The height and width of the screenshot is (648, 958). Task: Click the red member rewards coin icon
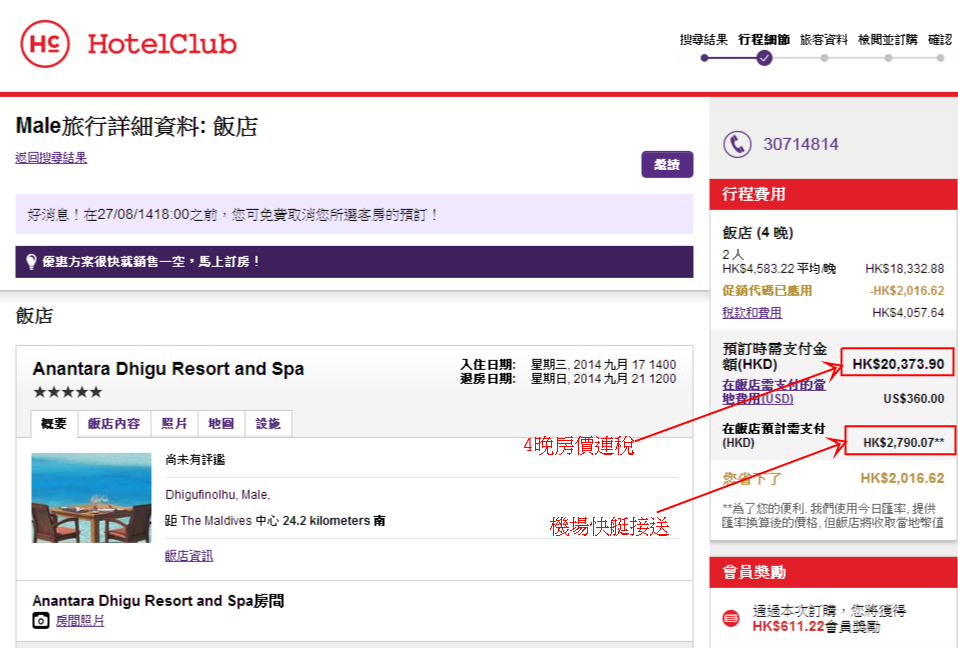(x=731, y=617)
